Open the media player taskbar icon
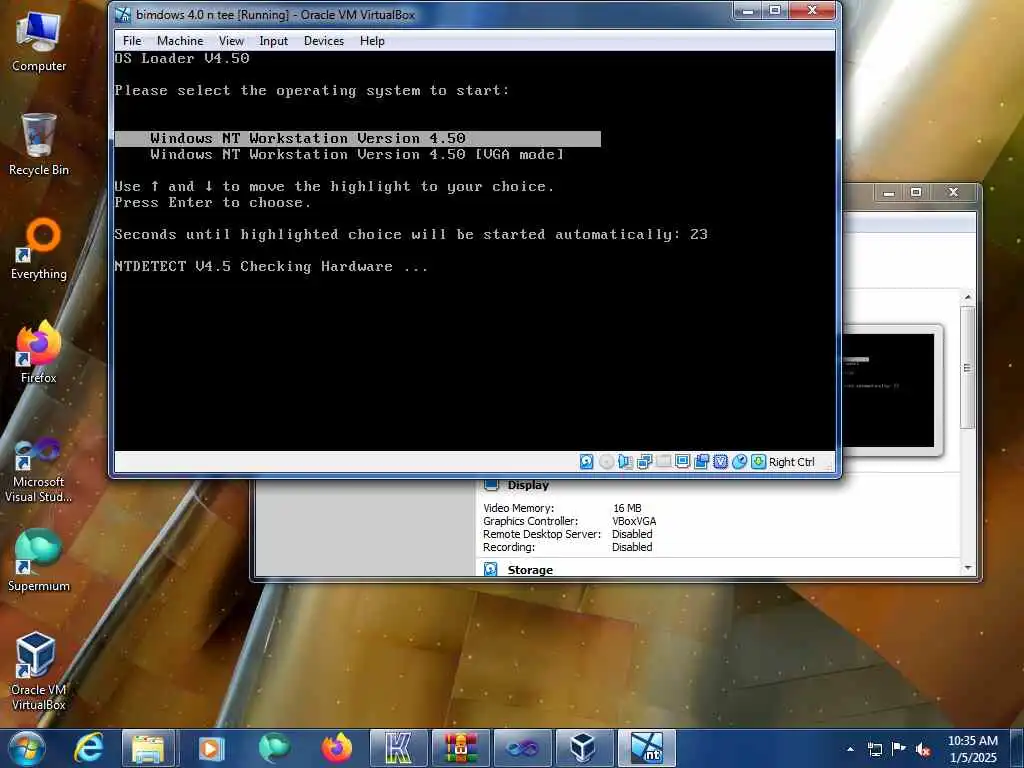The image size is (1024, 768). pyautogui.click(x=211, y=748)
